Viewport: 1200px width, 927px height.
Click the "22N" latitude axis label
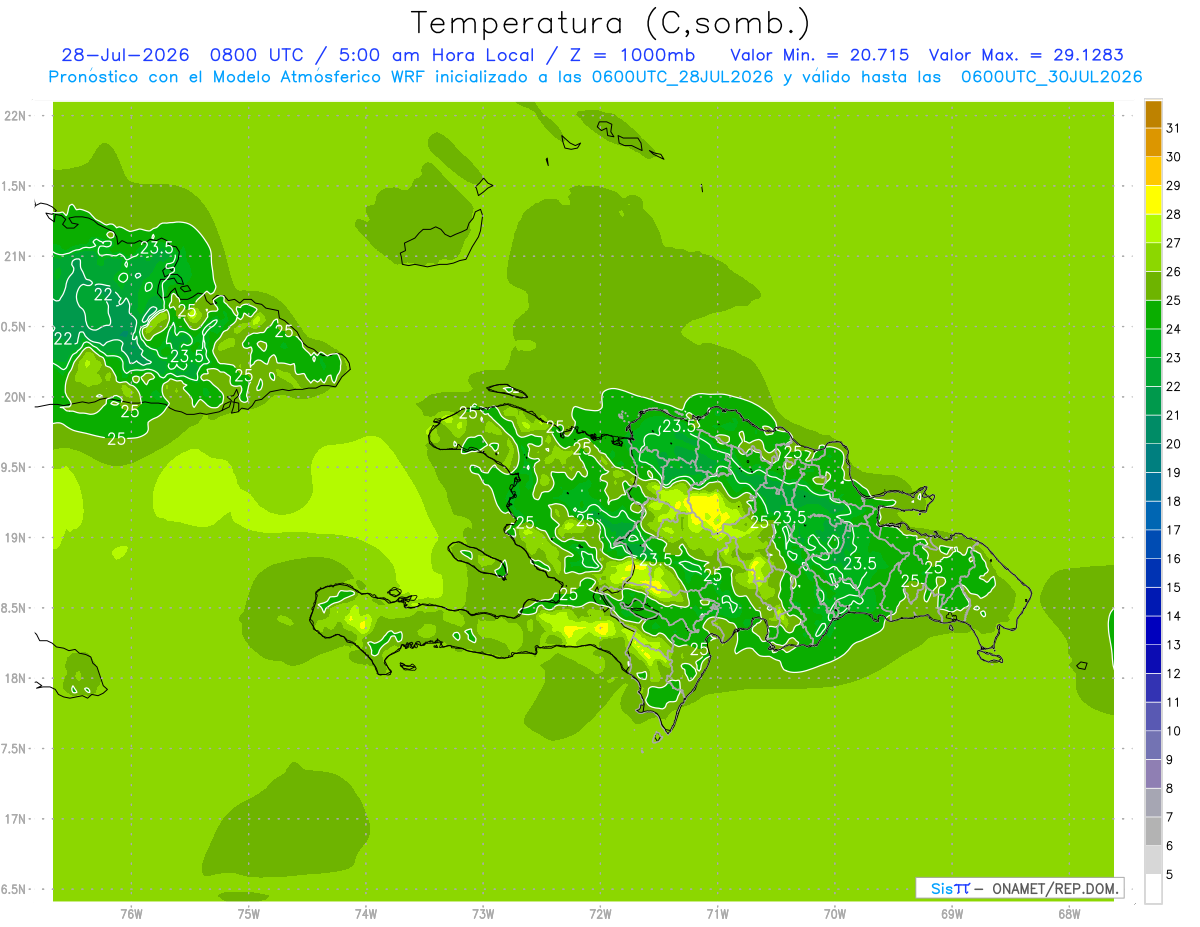pyautogui.click(x=16, y=116)
